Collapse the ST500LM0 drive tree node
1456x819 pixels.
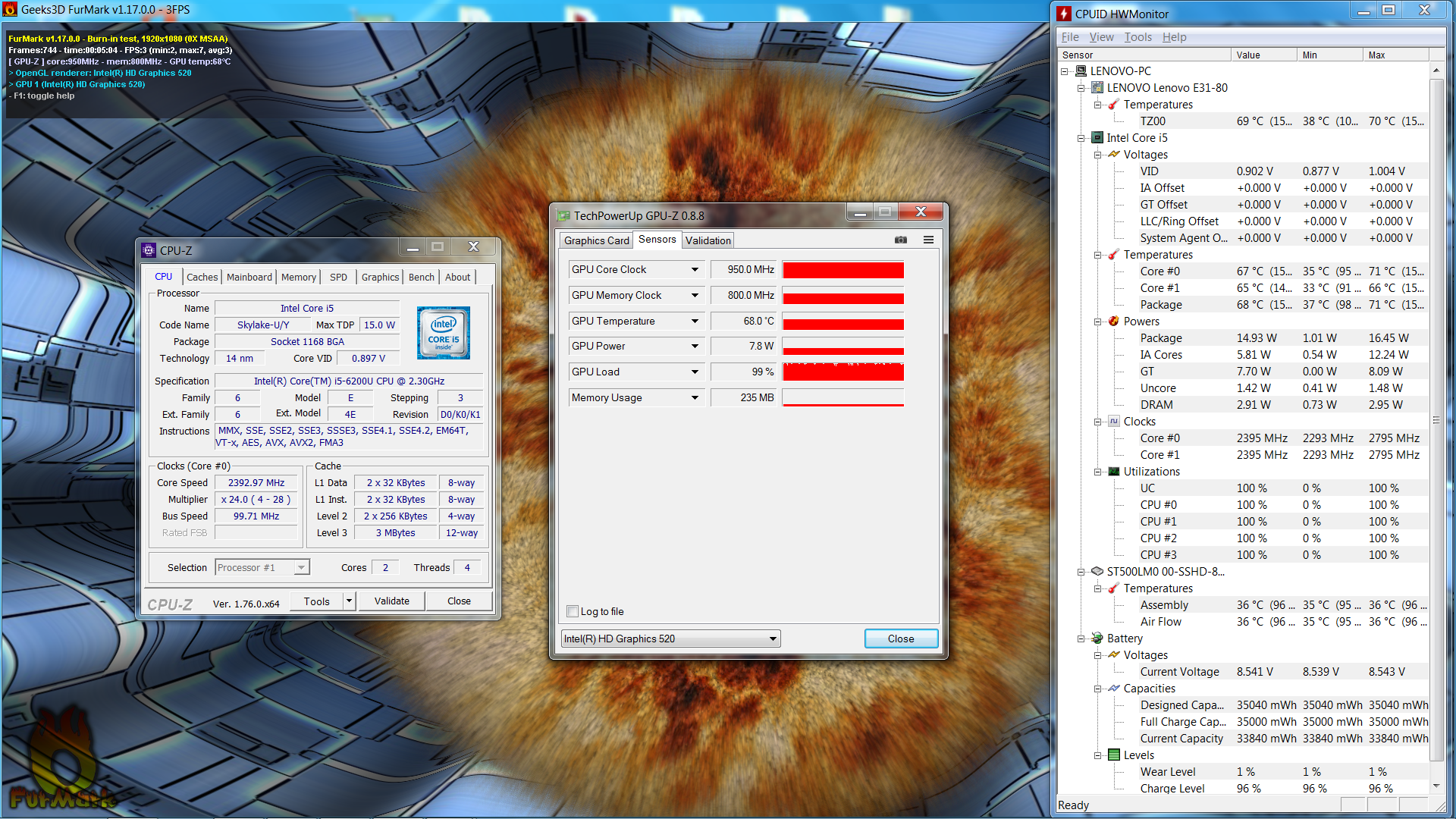[1081, 572]
